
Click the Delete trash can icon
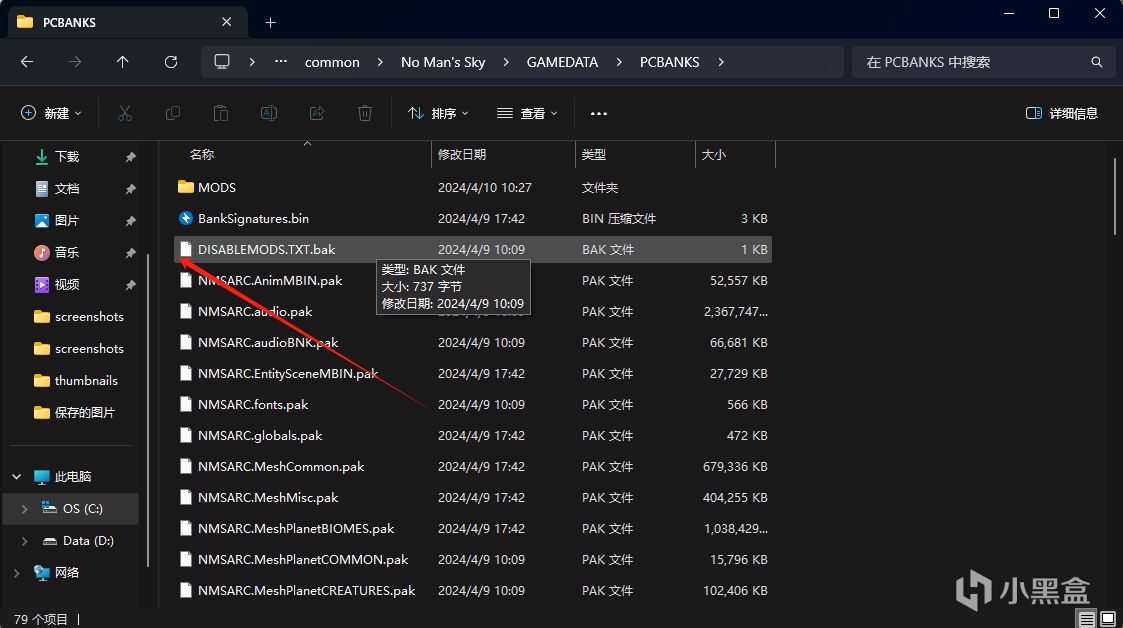tap(365, 113)
